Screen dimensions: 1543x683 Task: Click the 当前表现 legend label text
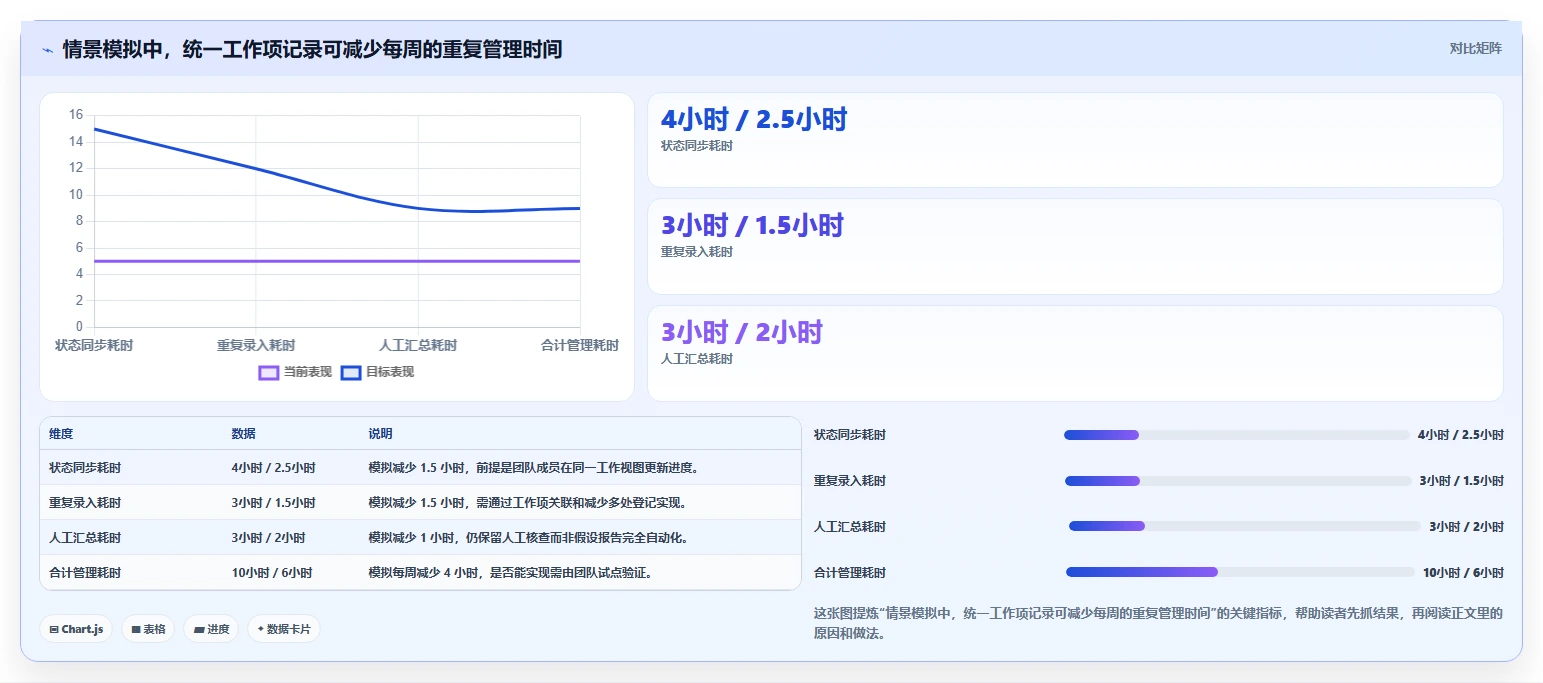tap(308, 372)
